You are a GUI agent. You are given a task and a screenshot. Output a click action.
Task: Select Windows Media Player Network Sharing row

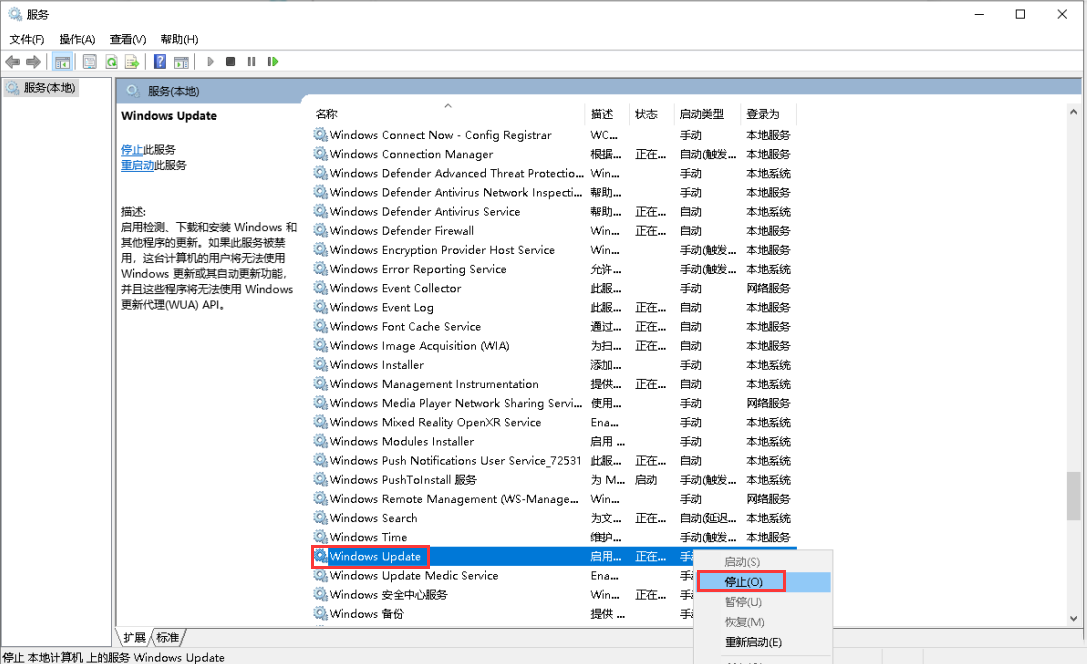coord(555,403)
